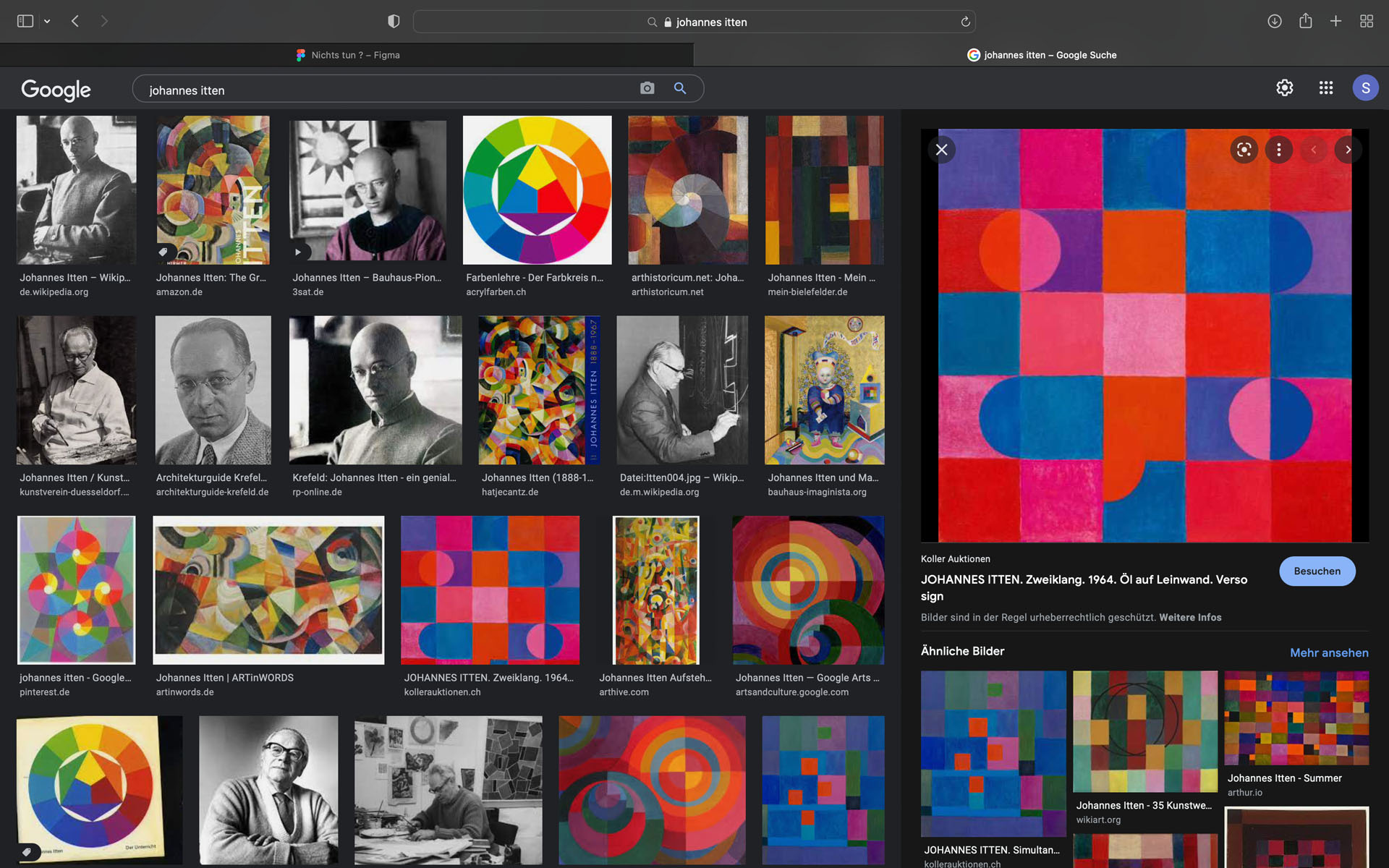Search by image with camera icon
Viewport: 1389px width, 868px height.
click(x=647, y=88)
